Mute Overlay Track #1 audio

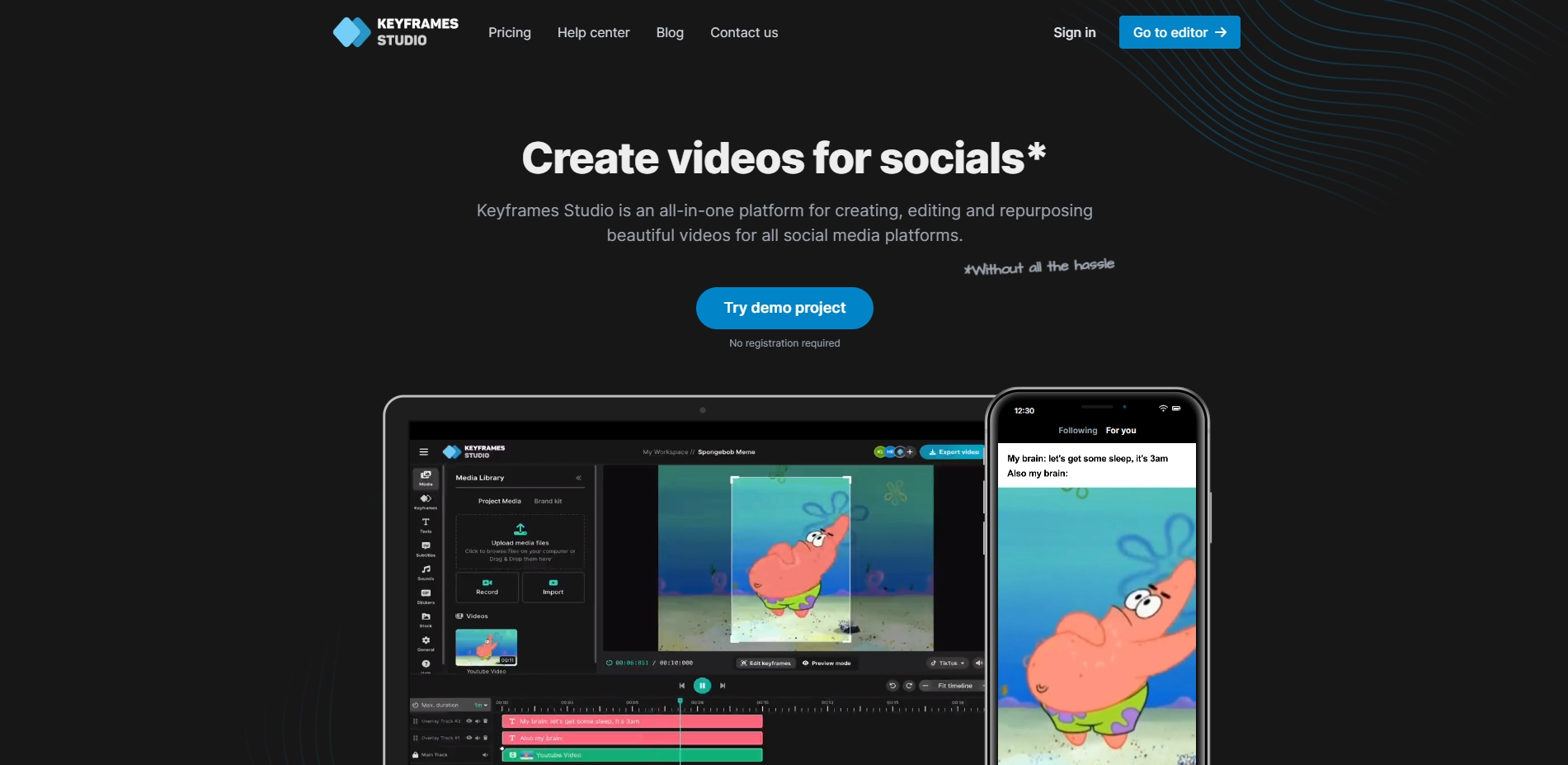[x=478, y=738]
